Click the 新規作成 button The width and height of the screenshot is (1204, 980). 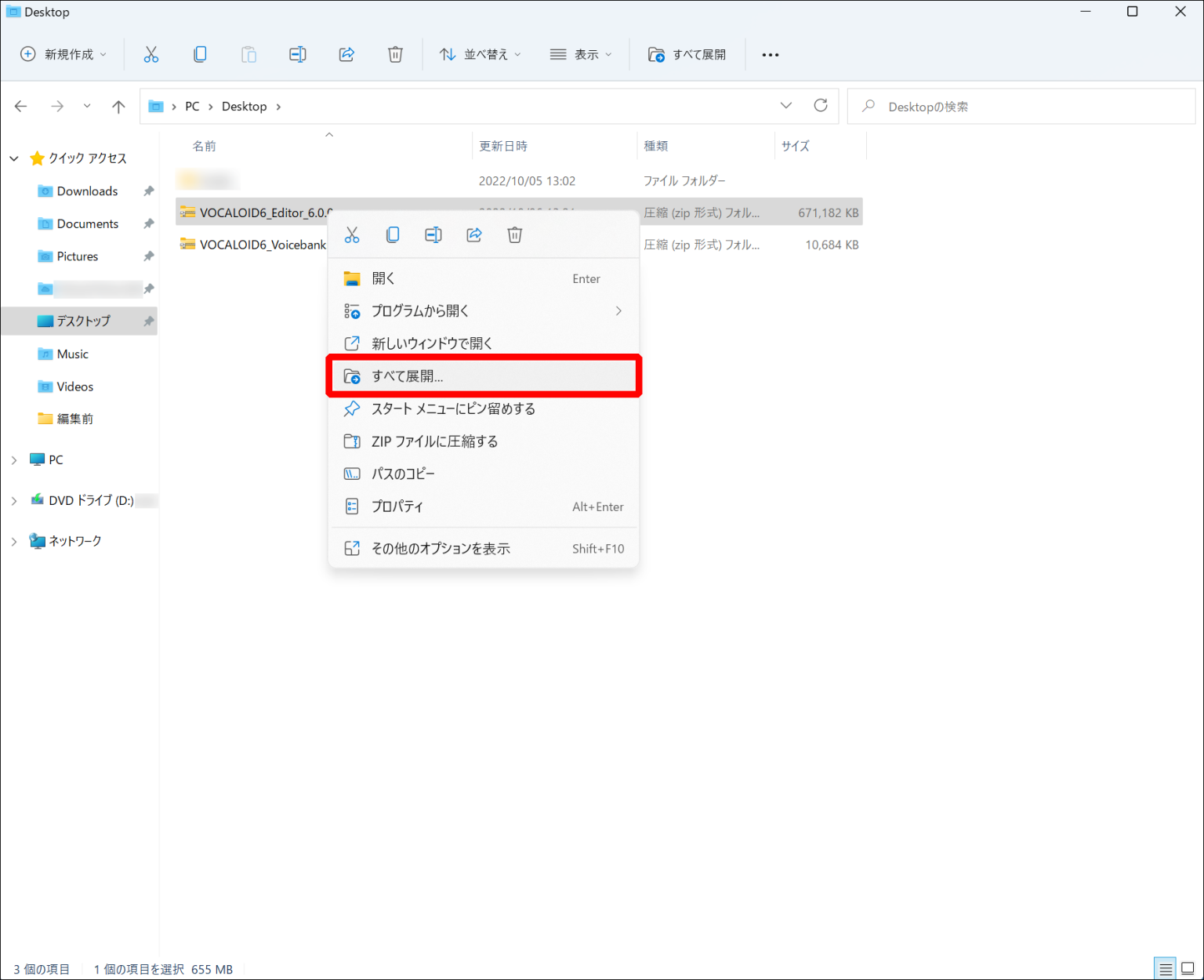coord(63,54)
